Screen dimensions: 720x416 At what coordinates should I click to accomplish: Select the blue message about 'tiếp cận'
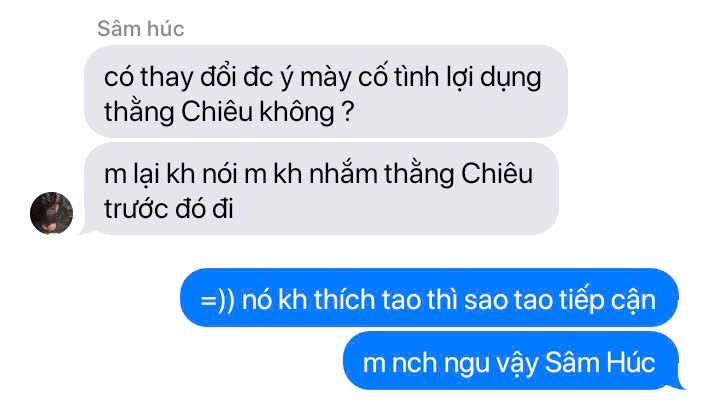click(x=429, y=298)
